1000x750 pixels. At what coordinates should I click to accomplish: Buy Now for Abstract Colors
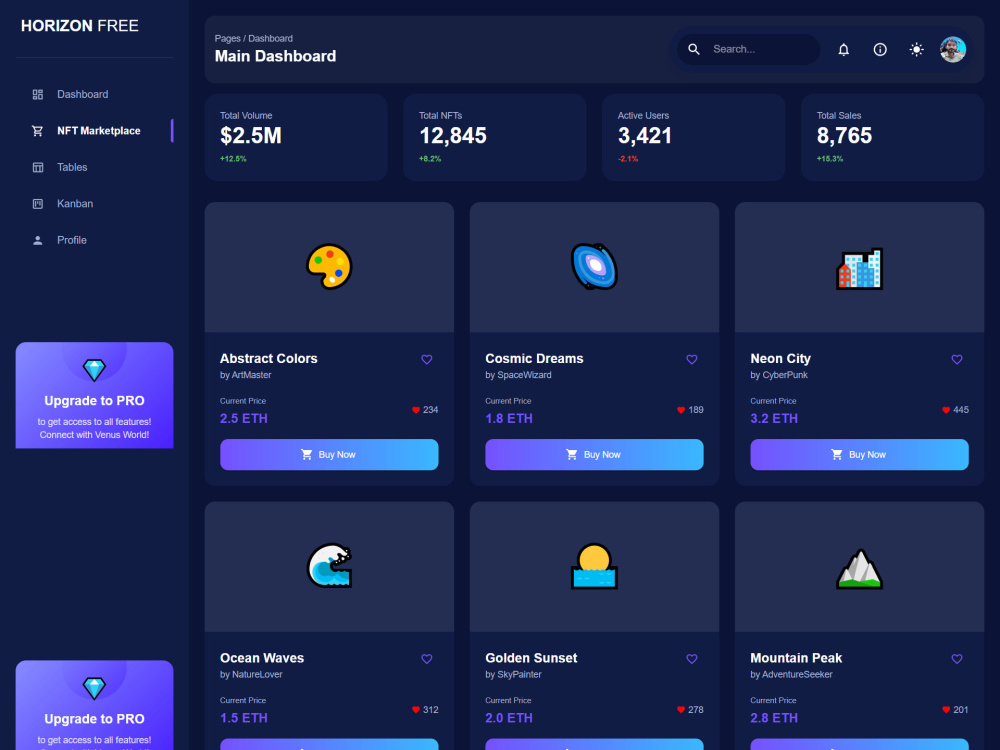(329, 455)
